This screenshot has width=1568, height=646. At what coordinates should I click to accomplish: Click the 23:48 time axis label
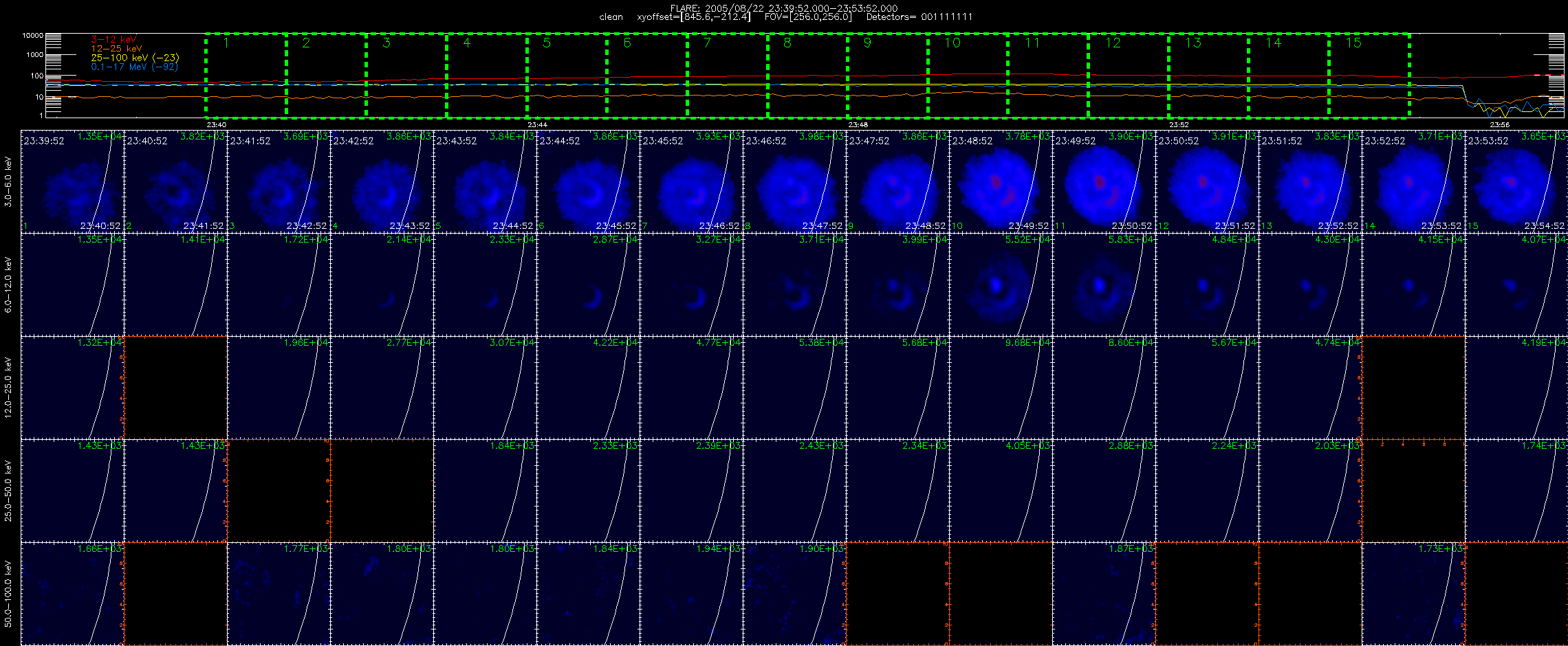coord(858,125)
